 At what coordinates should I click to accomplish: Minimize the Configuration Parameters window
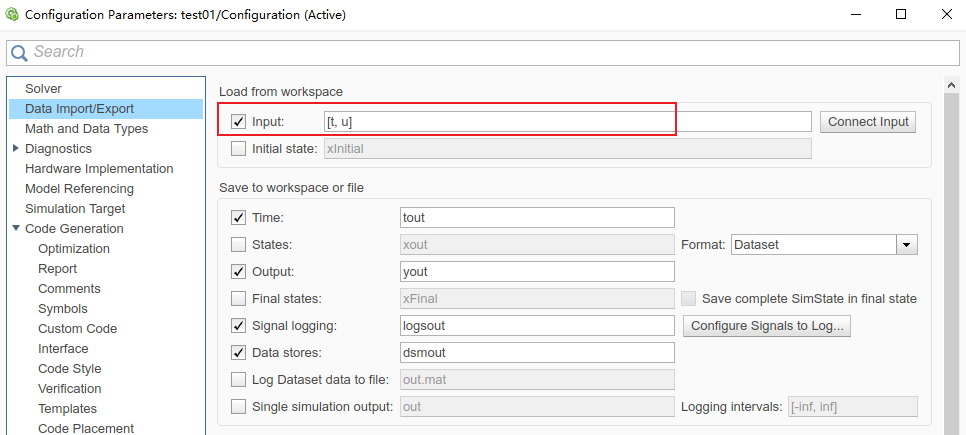click(854, 14)
